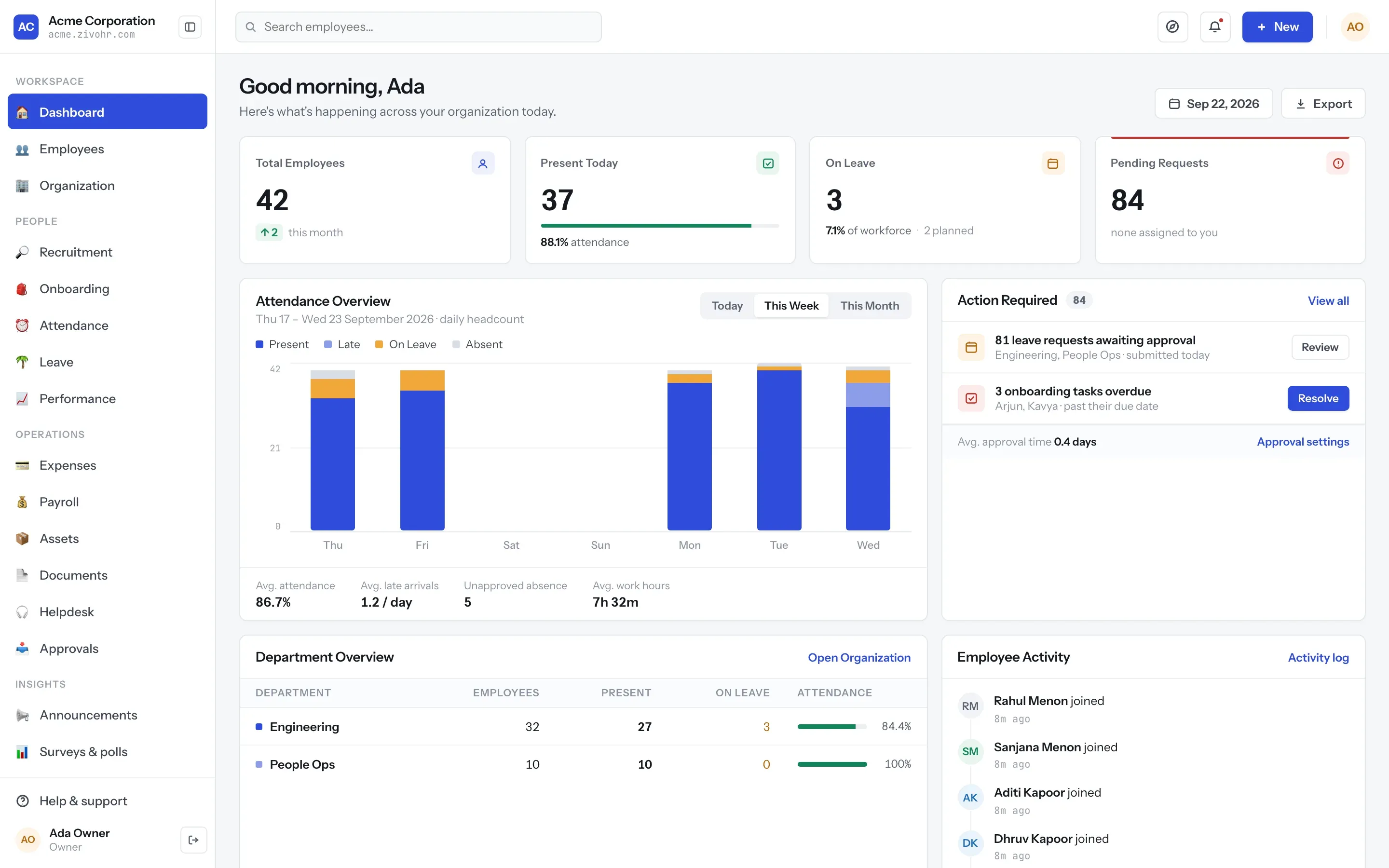
Task: Click the onboarding tasks overdue icon
Action: pyautogui.click(x=971, y=398)
